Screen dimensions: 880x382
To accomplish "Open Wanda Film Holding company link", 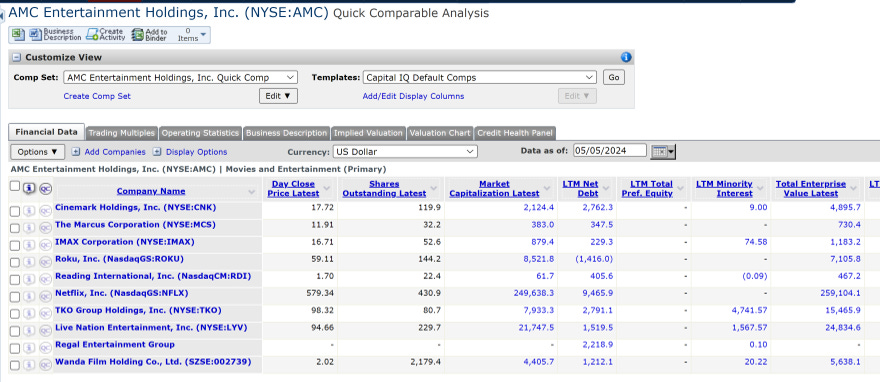I will tap(153, 362).
